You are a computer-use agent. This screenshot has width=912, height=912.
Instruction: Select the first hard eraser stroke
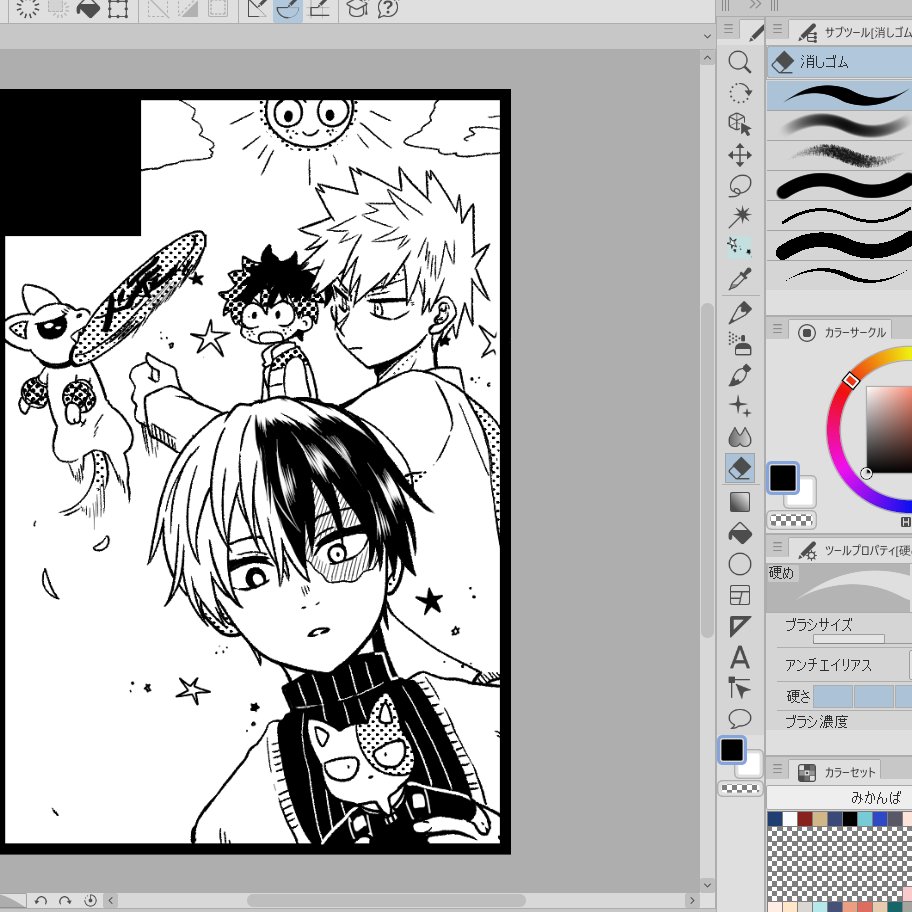pos(839,95)
